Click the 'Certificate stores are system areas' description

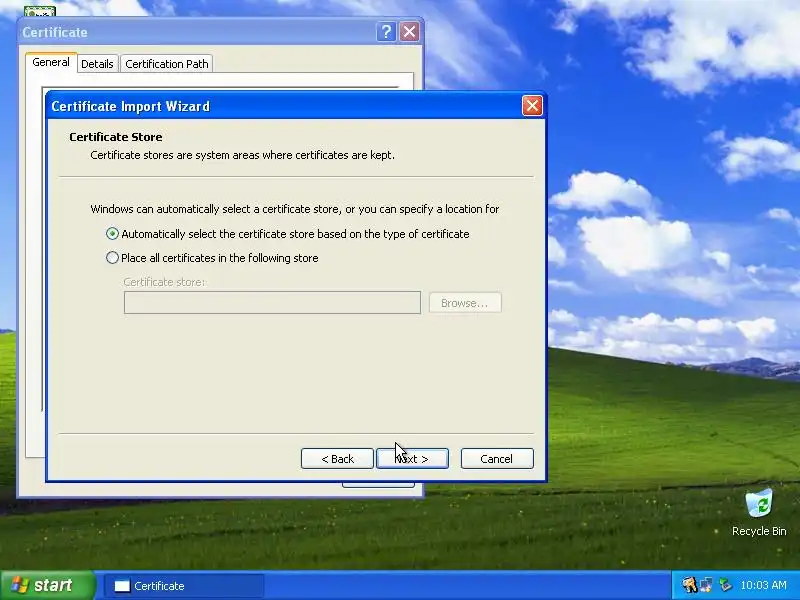coord(242,155)
